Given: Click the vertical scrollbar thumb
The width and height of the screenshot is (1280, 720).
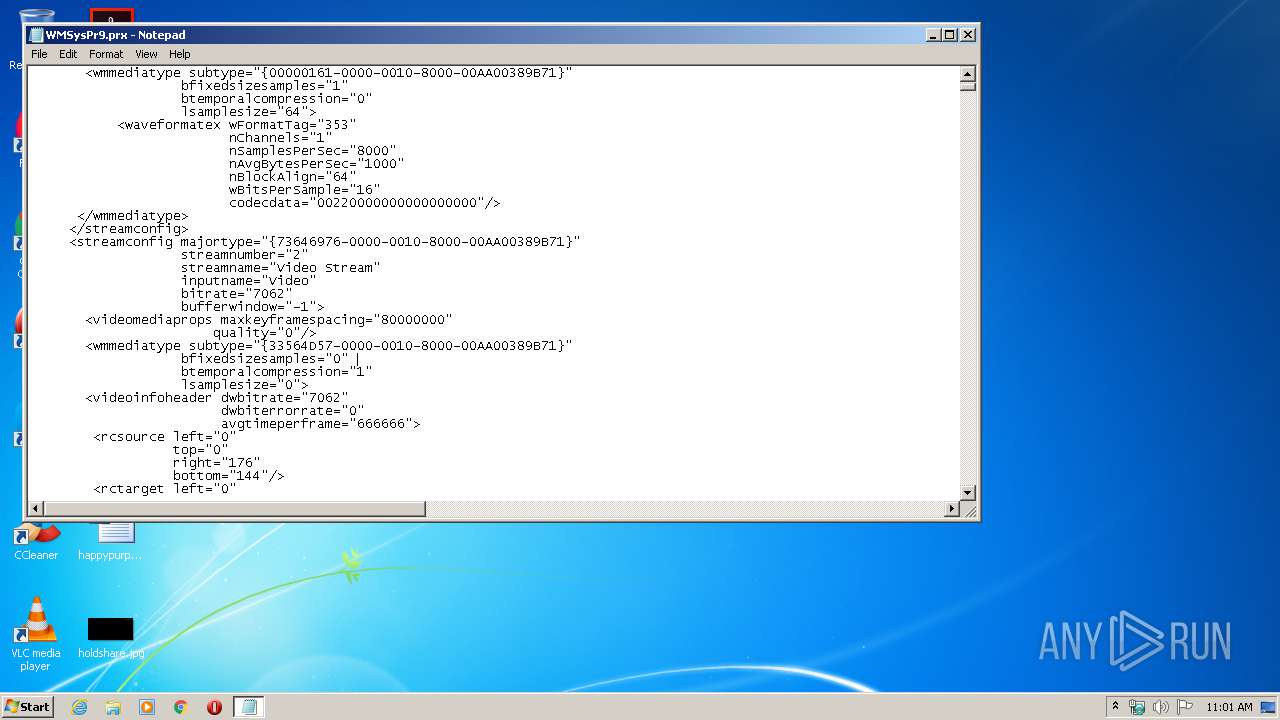Looking at the screenshot, I should coord(967,86).
